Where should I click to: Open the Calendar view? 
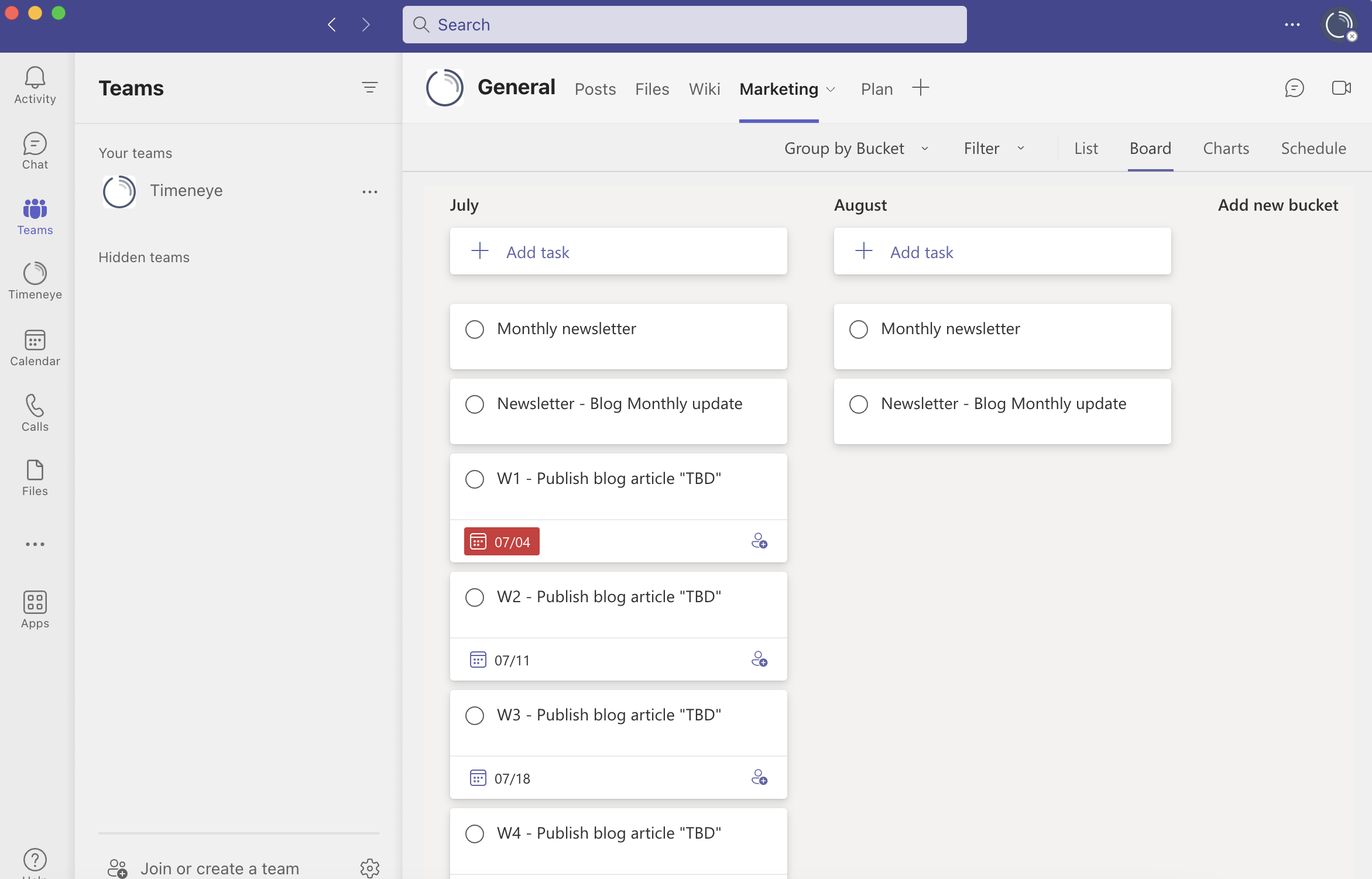pyautogui.click(x=35, y=348)
